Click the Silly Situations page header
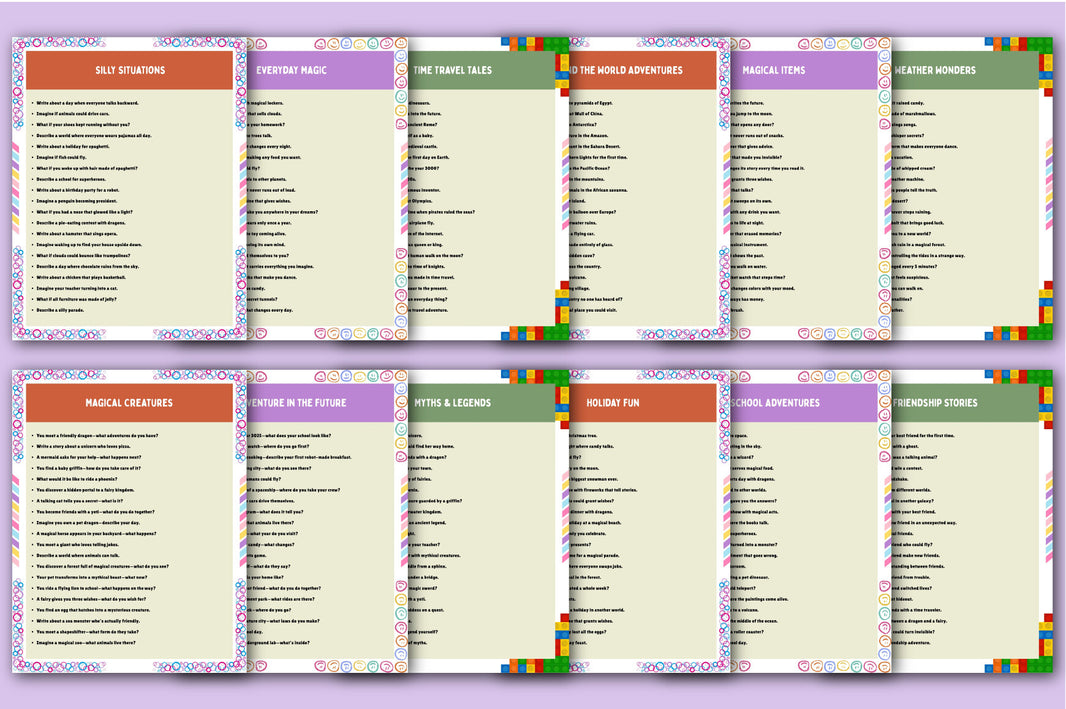This screenshot has width=1066, height=709. tap(130, 70)
